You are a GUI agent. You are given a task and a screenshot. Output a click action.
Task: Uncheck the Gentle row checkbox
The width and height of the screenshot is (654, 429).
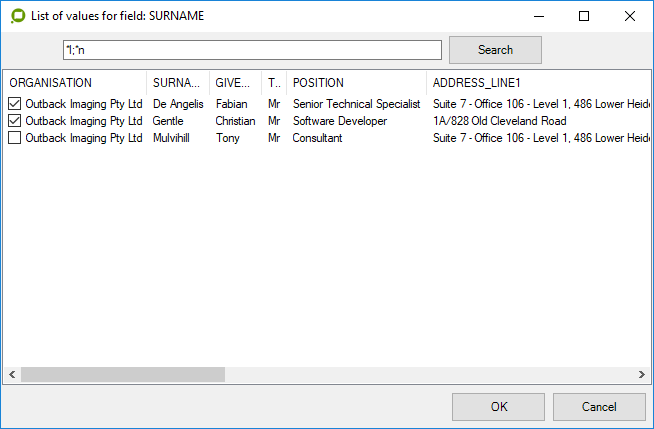tap(15, 121)
